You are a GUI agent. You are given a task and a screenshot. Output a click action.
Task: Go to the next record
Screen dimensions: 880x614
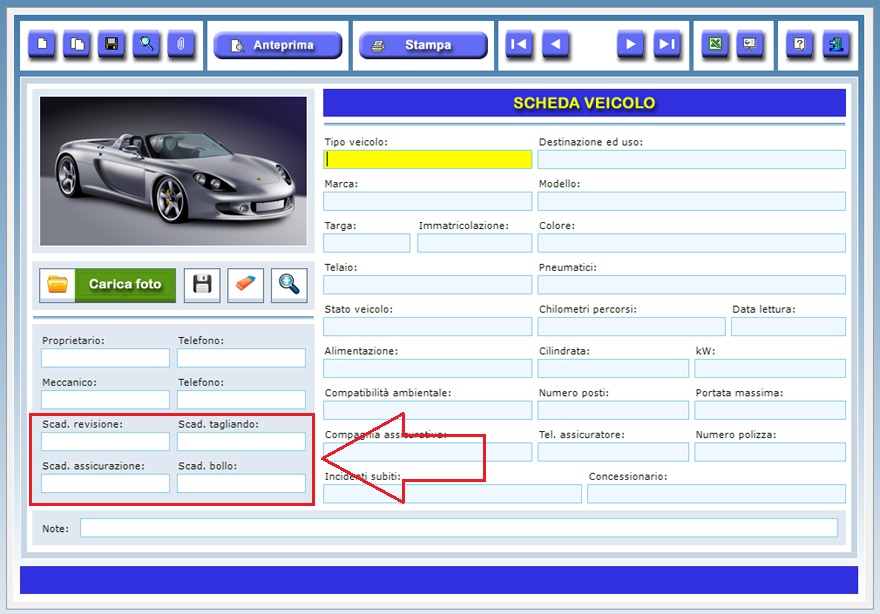point(630,45)
